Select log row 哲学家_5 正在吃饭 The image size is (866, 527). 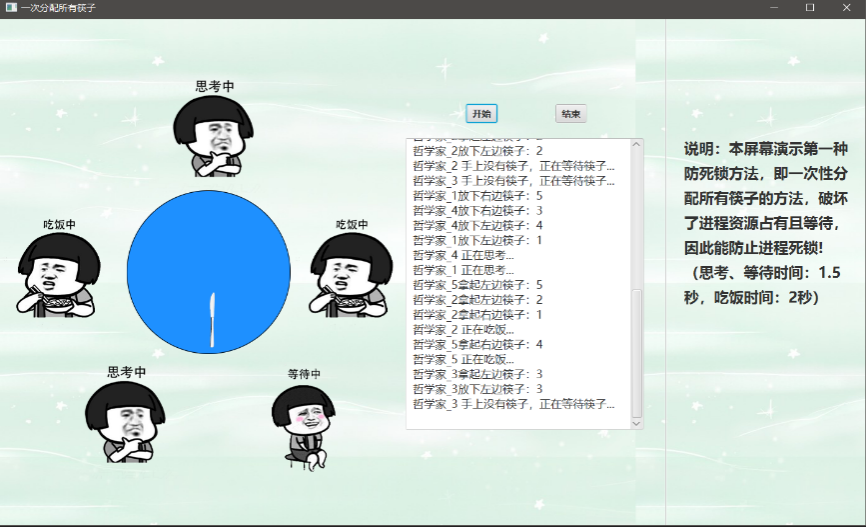[x=463, y=360]
